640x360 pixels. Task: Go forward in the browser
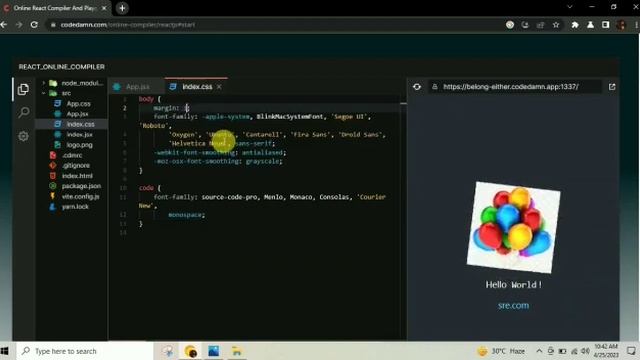19,24
